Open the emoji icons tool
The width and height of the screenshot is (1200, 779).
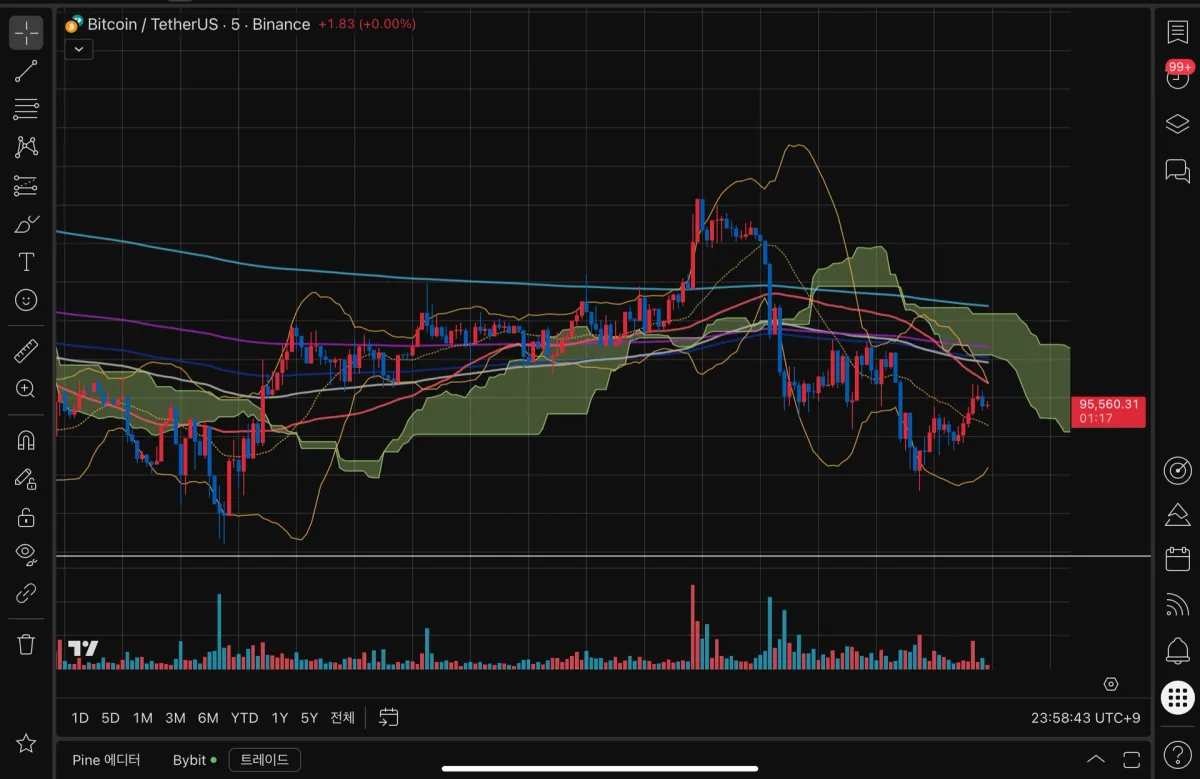(x=26, y=300)
